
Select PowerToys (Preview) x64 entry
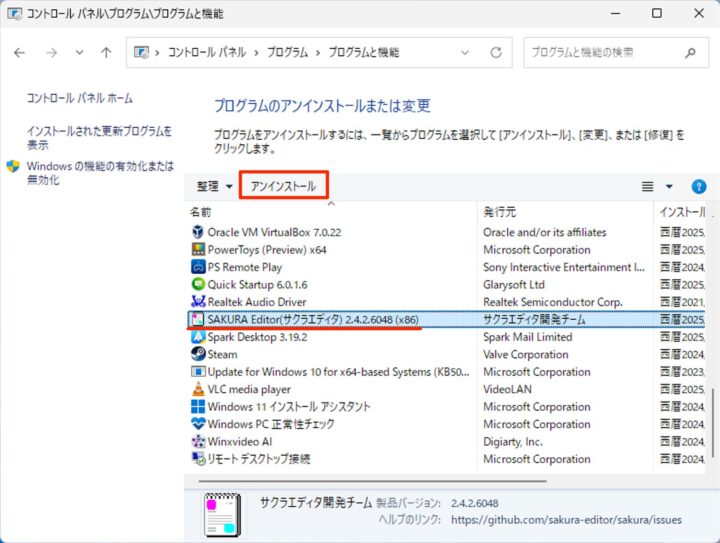pos(267,249)
